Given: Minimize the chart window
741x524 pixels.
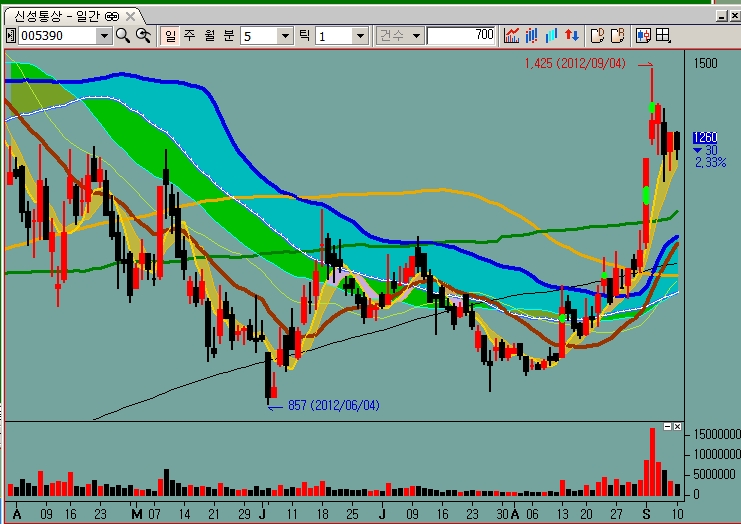Looking at the screenshot, I should pos(722,17).
